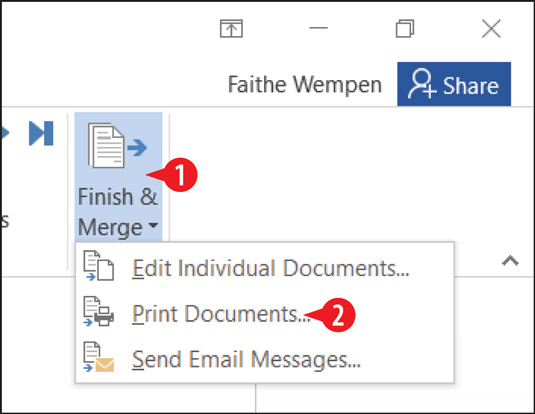Open the Ribbon Display Options icon
This screenshot has height=414, width=535.
click(x=231, y=29)
